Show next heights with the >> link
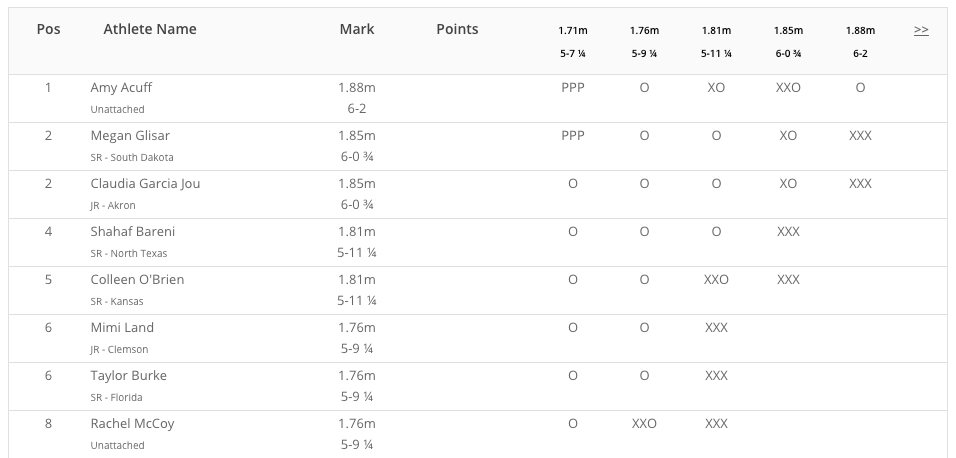The width and height of the screenshot is (956, 458). point(921,30)
